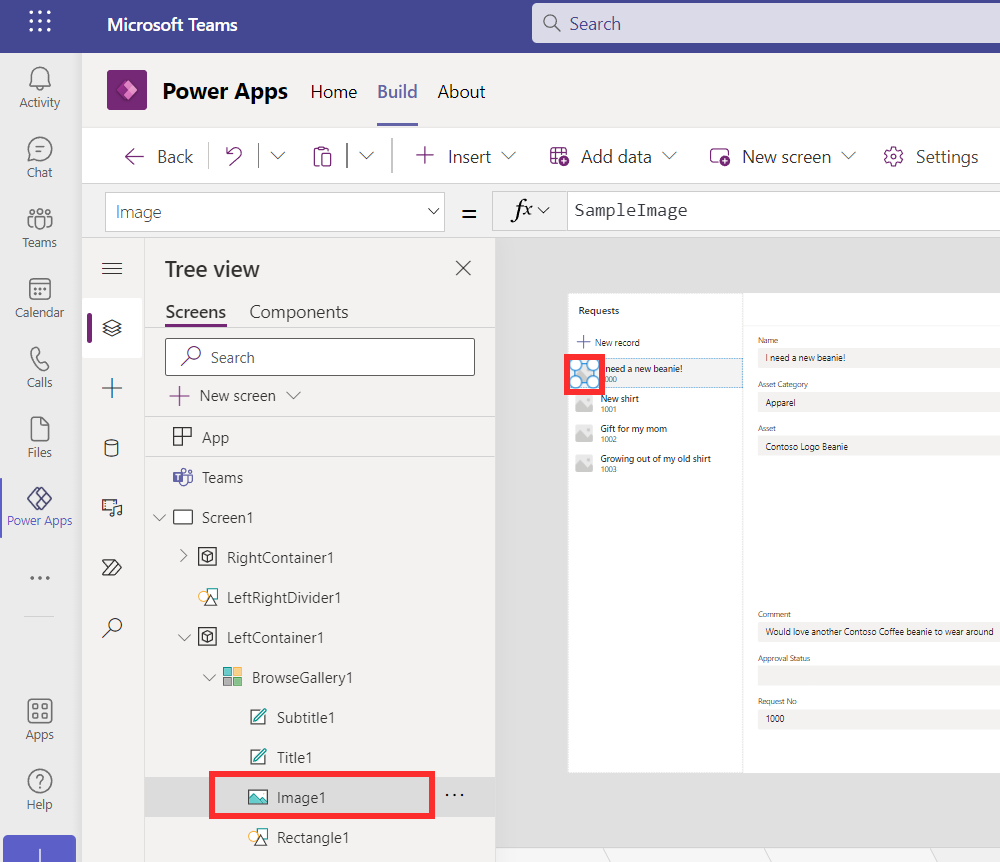Screen dimensions: 1000x862
Task: Select LeftRightDivider1 in the tree
Action: [284, 597]
